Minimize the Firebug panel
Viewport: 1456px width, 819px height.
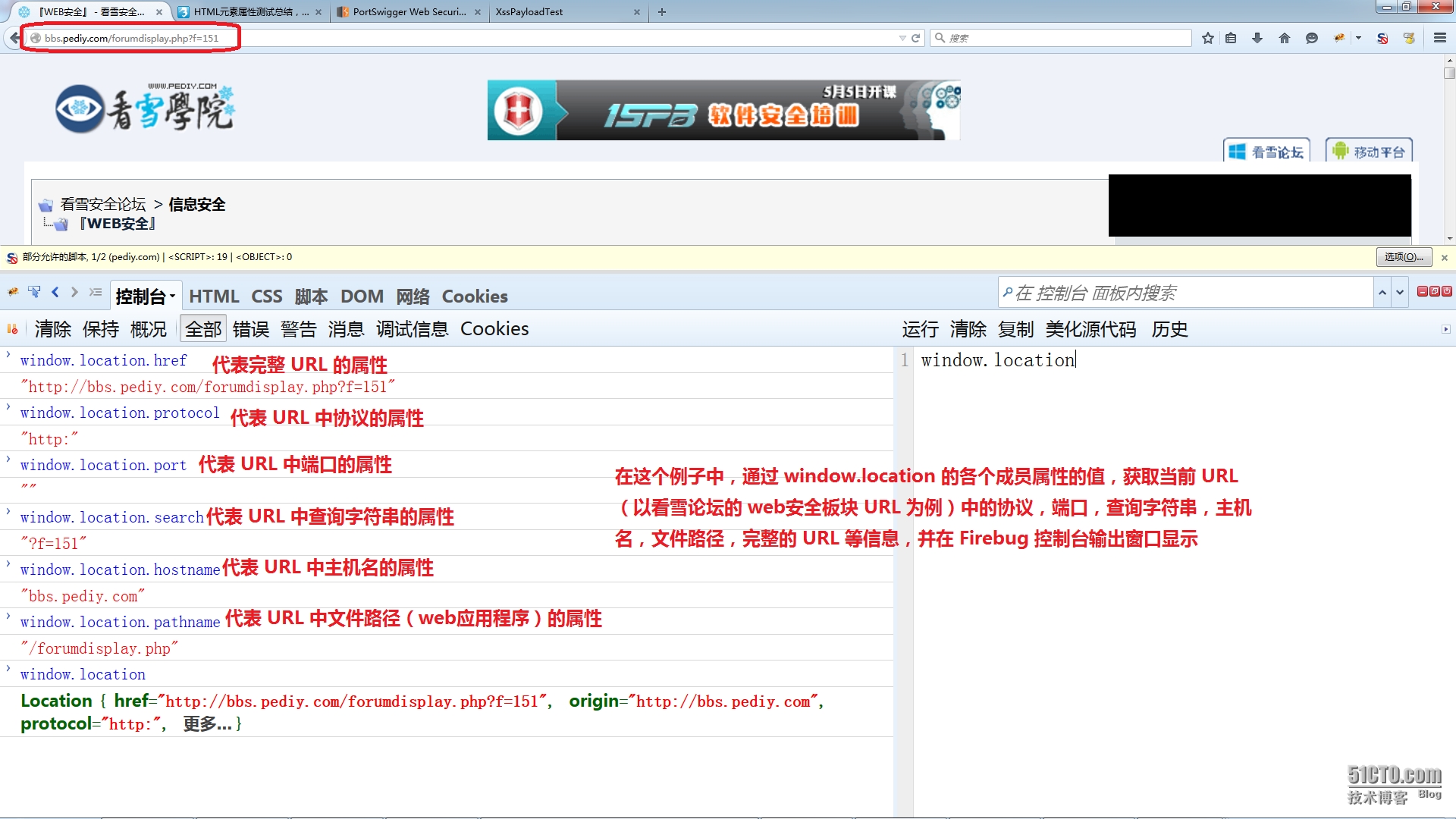tap(1422, 292)
